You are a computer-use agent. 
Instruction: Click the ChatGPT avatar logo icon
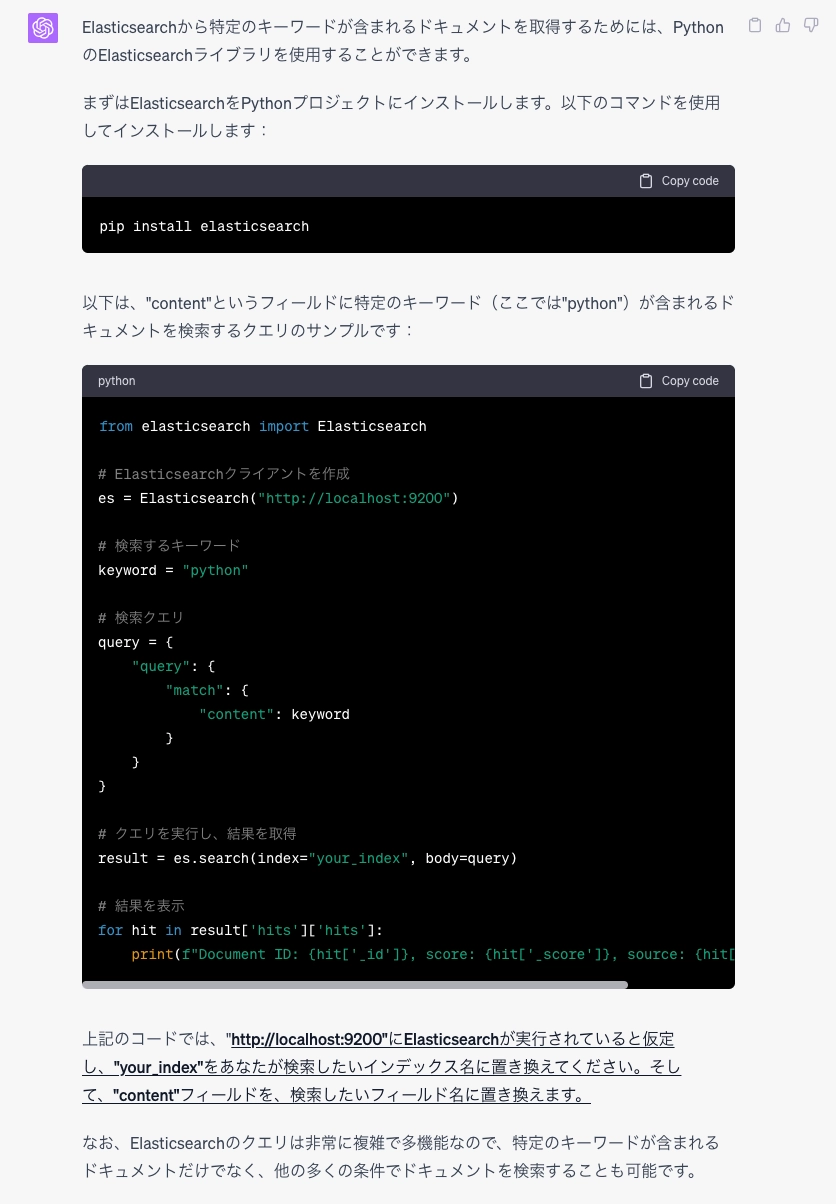43,28
